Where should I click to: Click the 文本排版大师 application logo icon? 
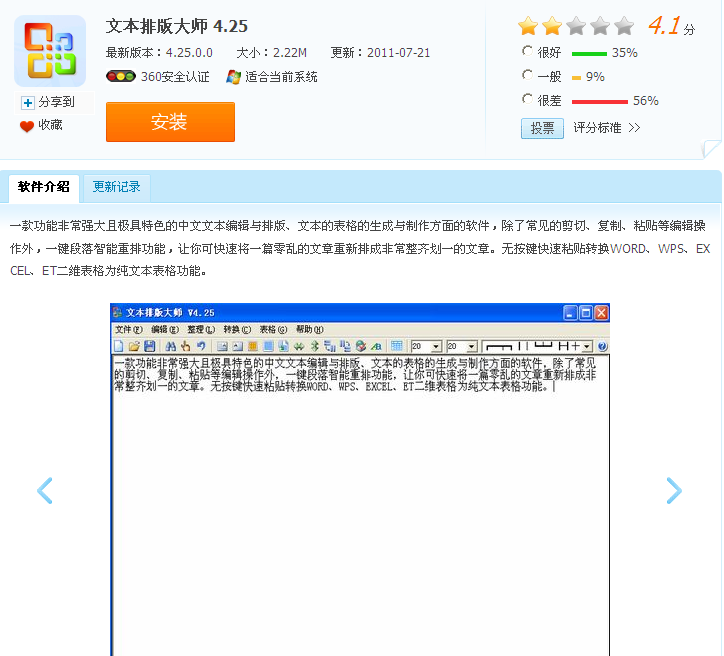coord(50,51)
